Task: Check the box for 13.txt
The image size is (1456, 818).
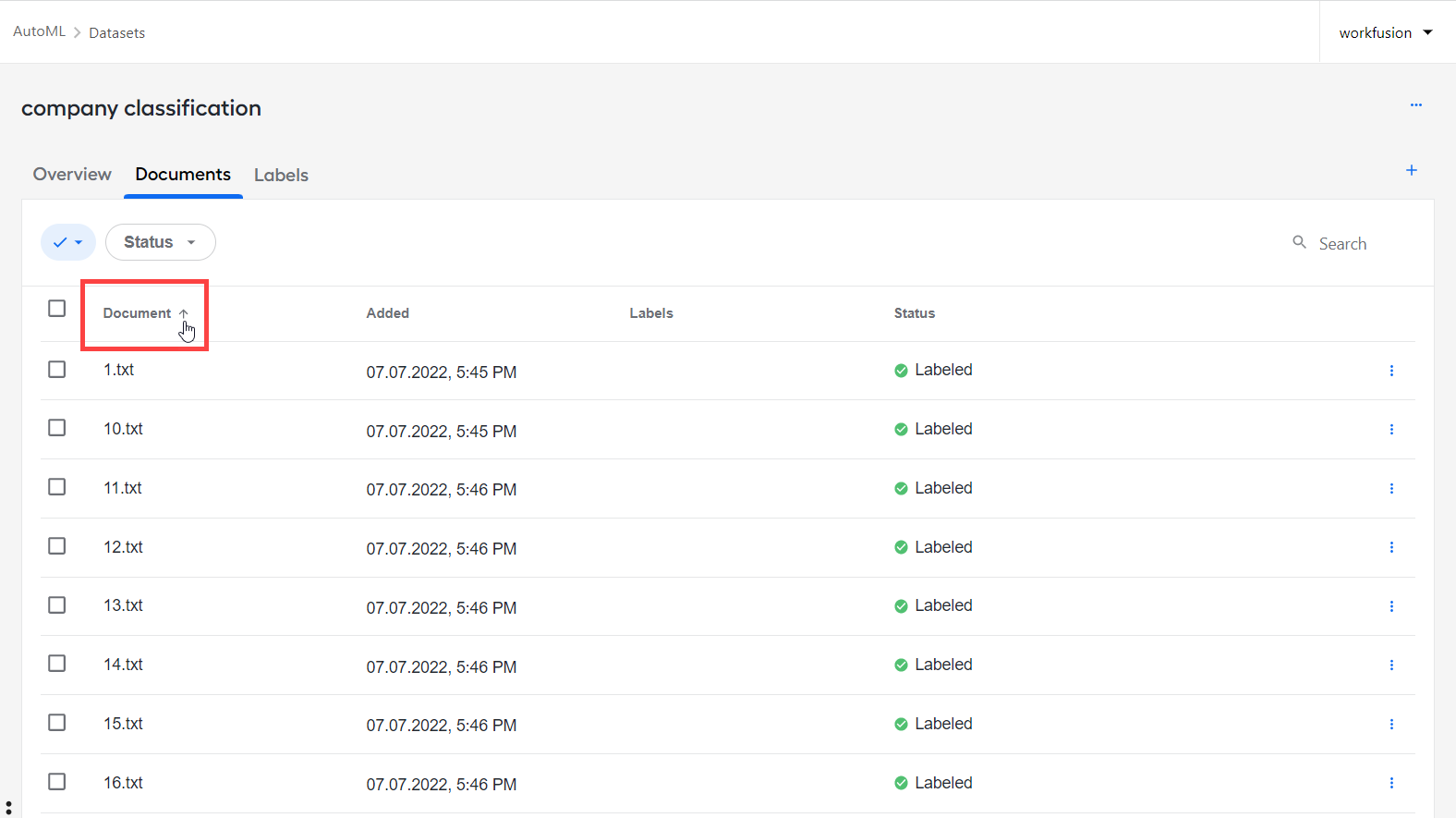Action: click(x=57, y=605)
